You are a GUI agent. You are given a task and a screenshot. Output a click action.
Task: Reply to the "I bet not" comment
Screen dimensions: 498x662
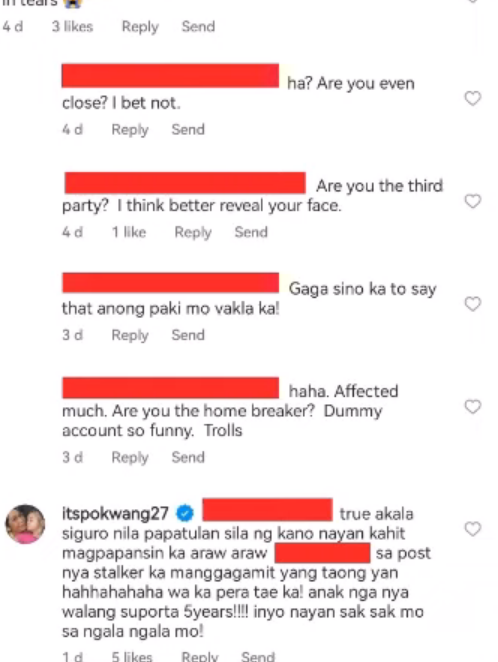coord(130,130)
